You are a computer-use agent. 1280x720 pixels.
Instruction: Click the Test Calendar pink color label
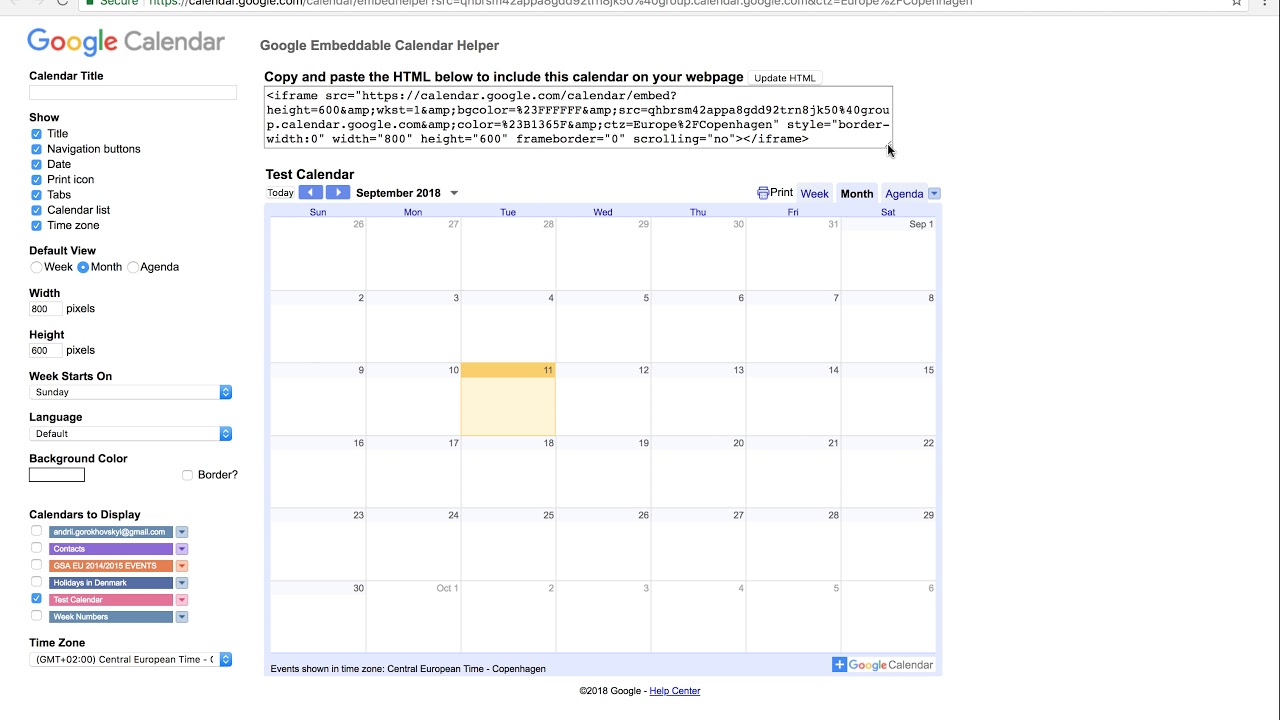click(x=111, y=600)
